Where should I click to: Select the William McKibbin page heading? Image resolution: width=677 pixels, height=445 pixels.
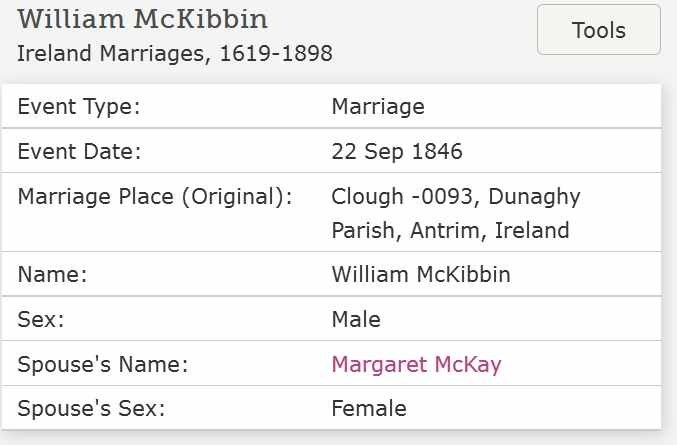click(x=142, y=19)
